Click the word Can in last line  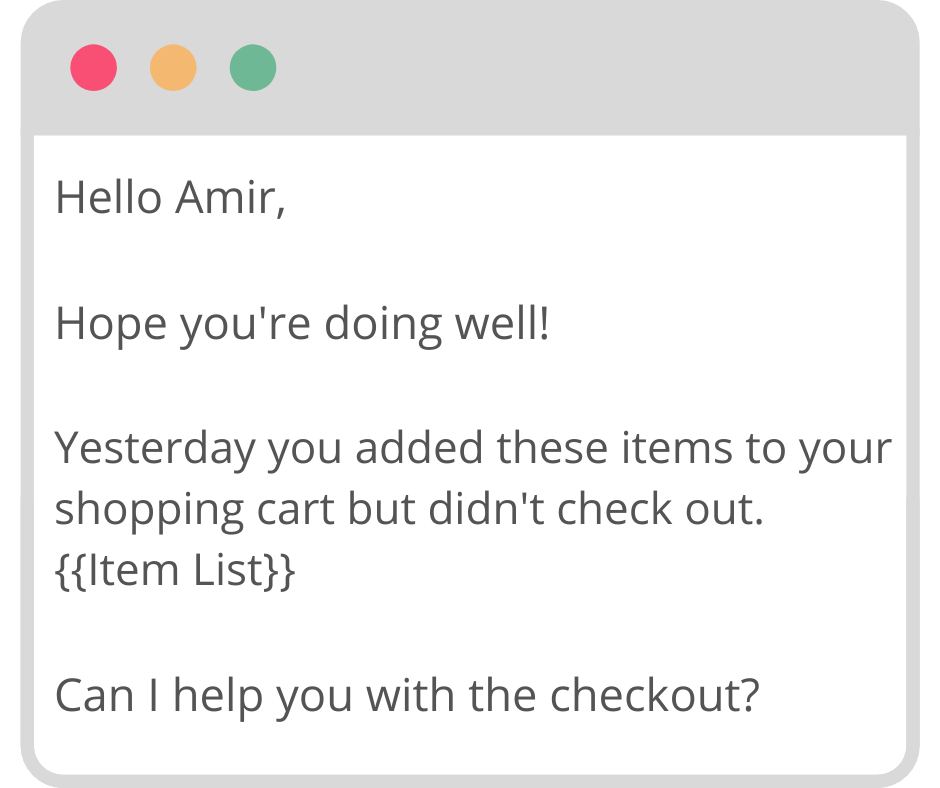click(x=94, y=696)
